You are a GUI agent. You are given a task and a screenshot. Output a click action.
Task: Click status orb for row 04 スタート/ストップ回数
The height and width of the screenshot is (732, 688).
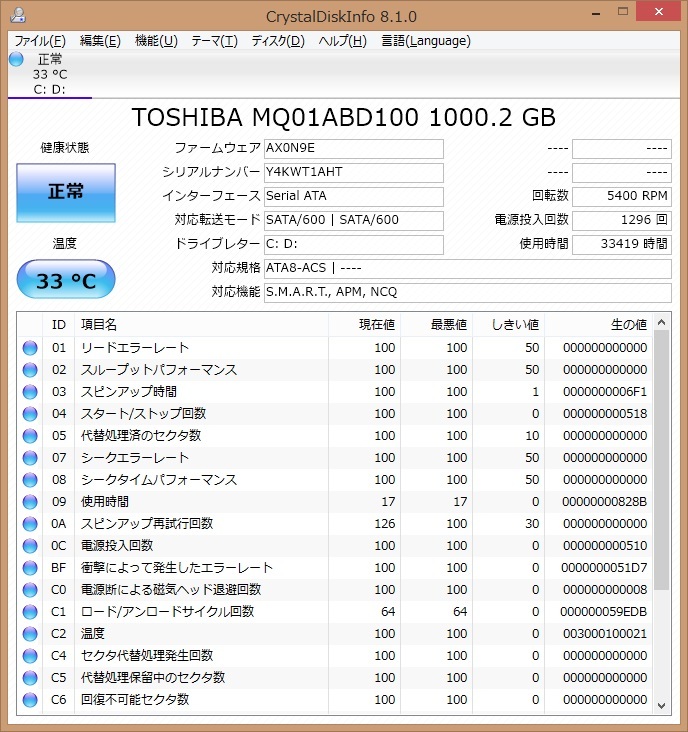(x=30, y=414)
